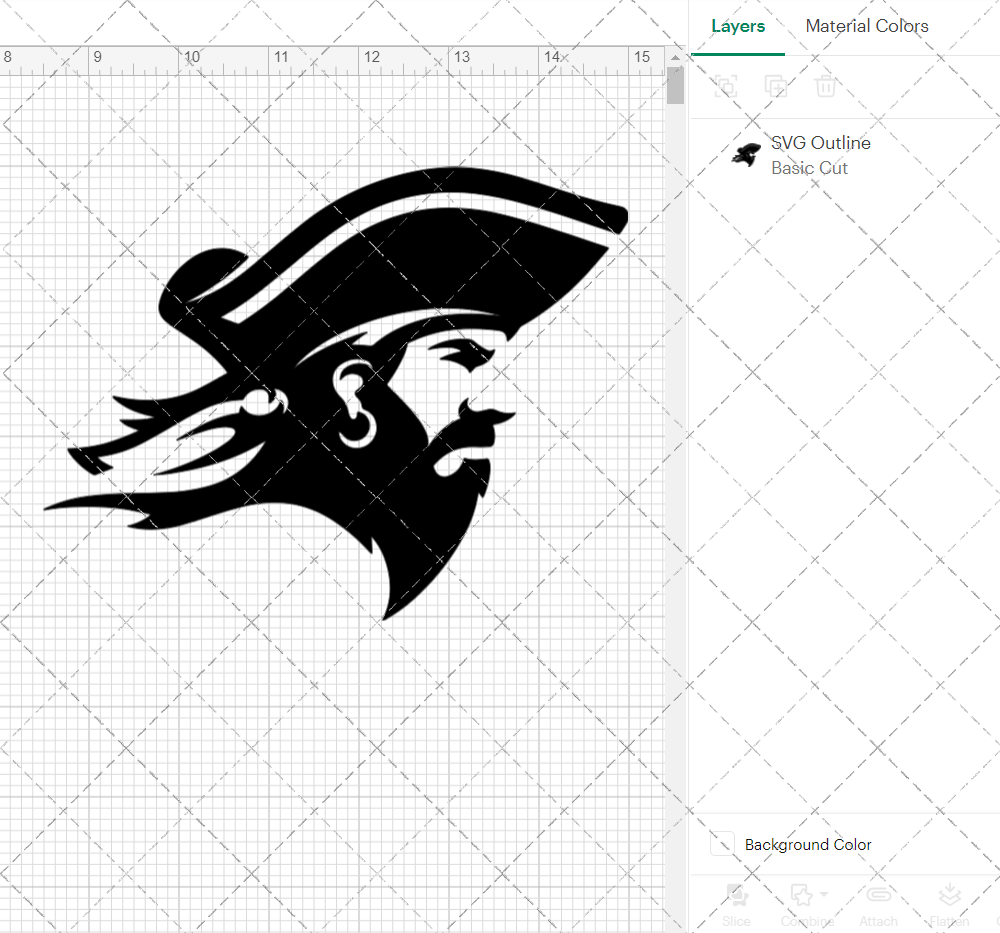
Task: Open the Background Color swatch
Action: (x=723, y=844)
